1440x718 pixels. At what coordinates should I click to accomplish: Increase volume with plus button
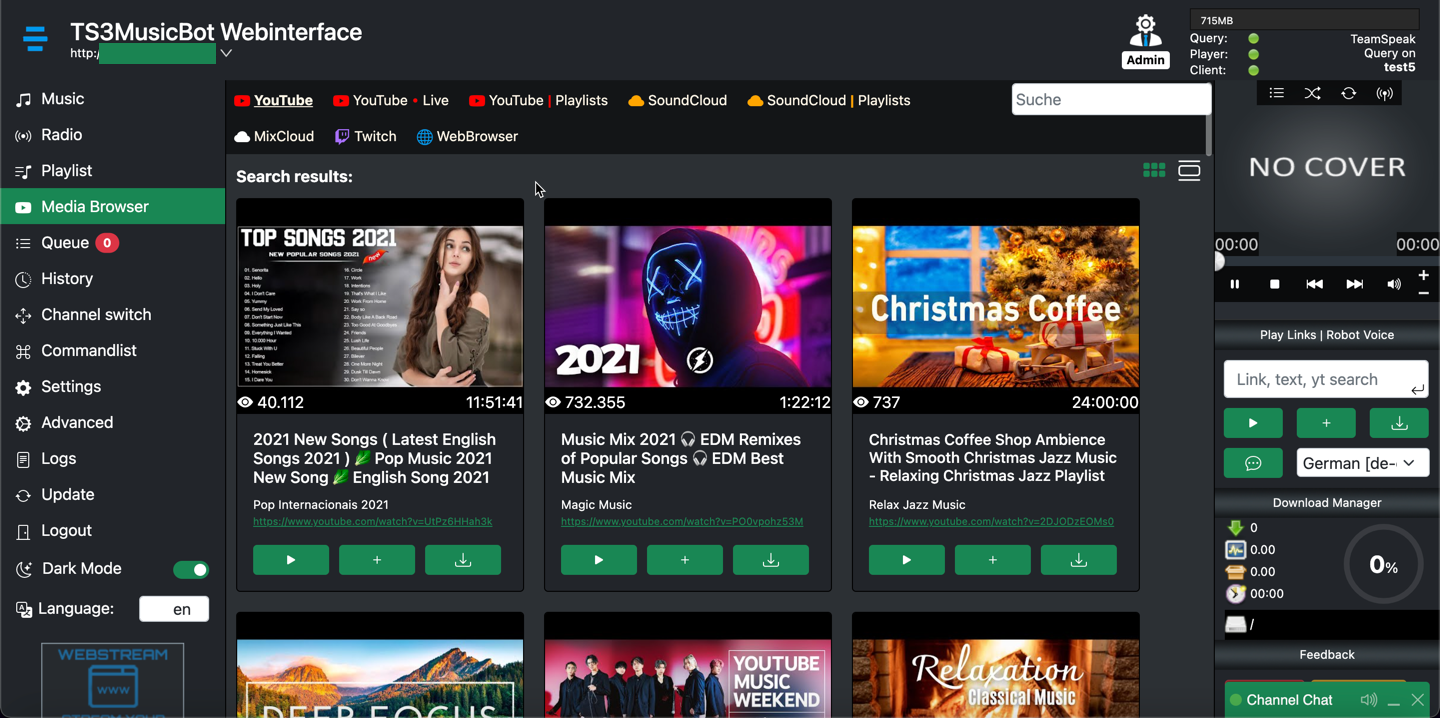pos(1424,275)
